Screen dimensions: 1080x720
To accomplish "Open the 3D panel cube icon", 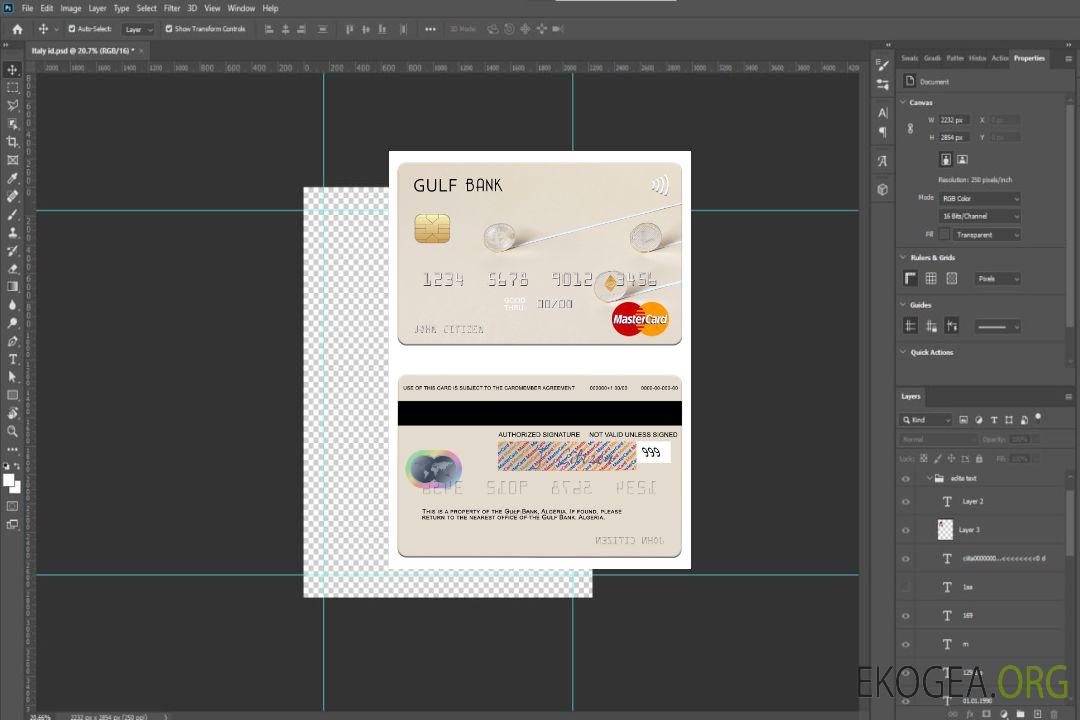I will 882,189.
